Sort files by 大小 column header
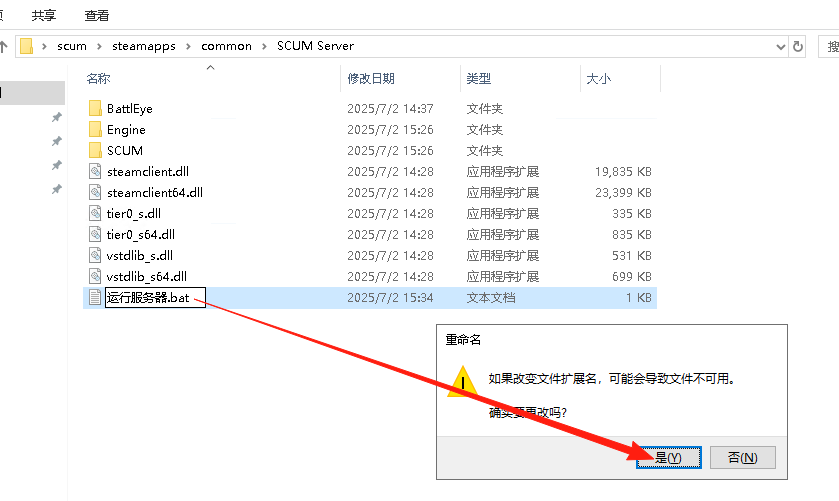 598,78
